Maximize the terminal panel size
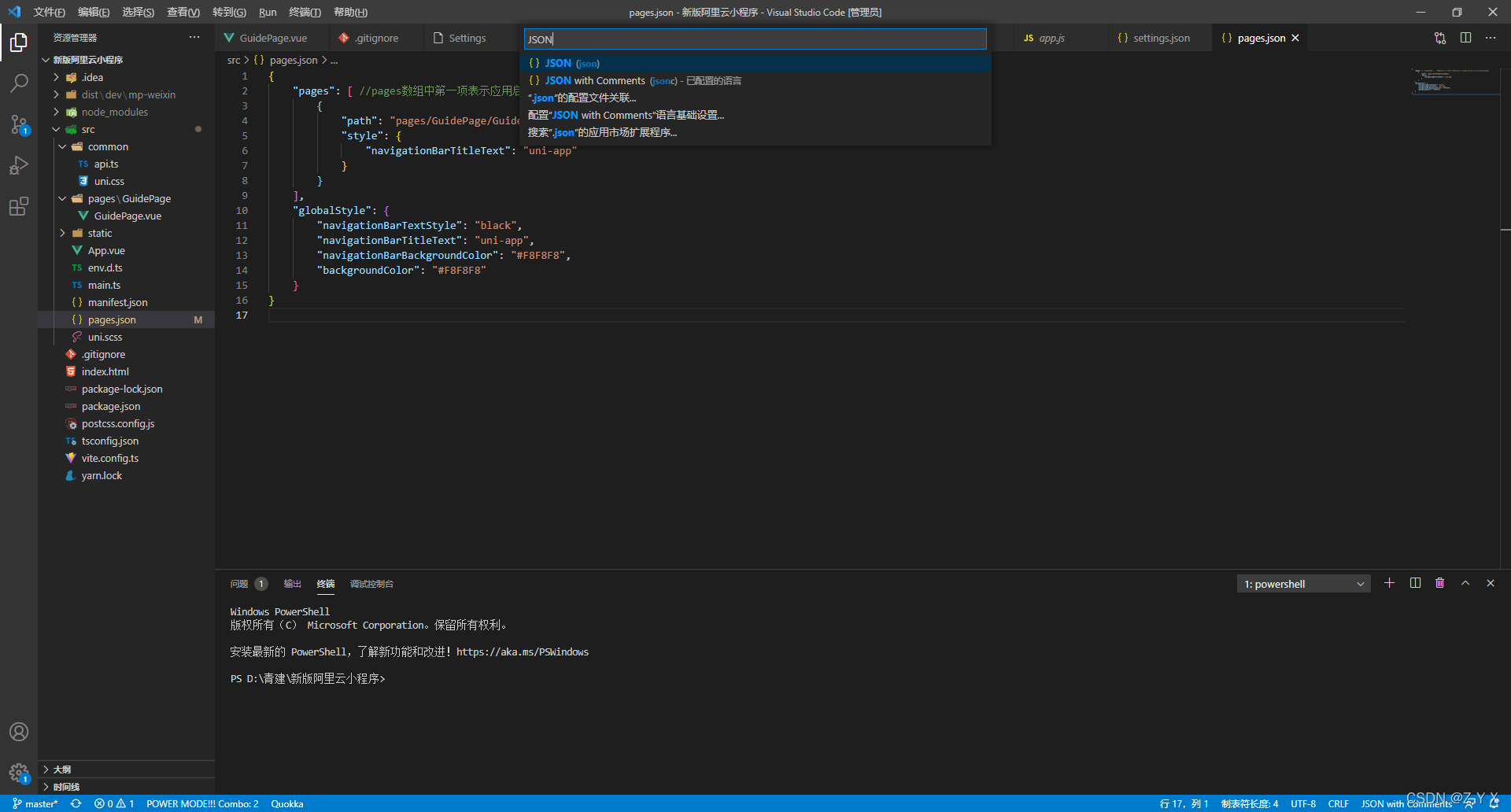Screen dimensions: 1511x812 coord(1465,583)
